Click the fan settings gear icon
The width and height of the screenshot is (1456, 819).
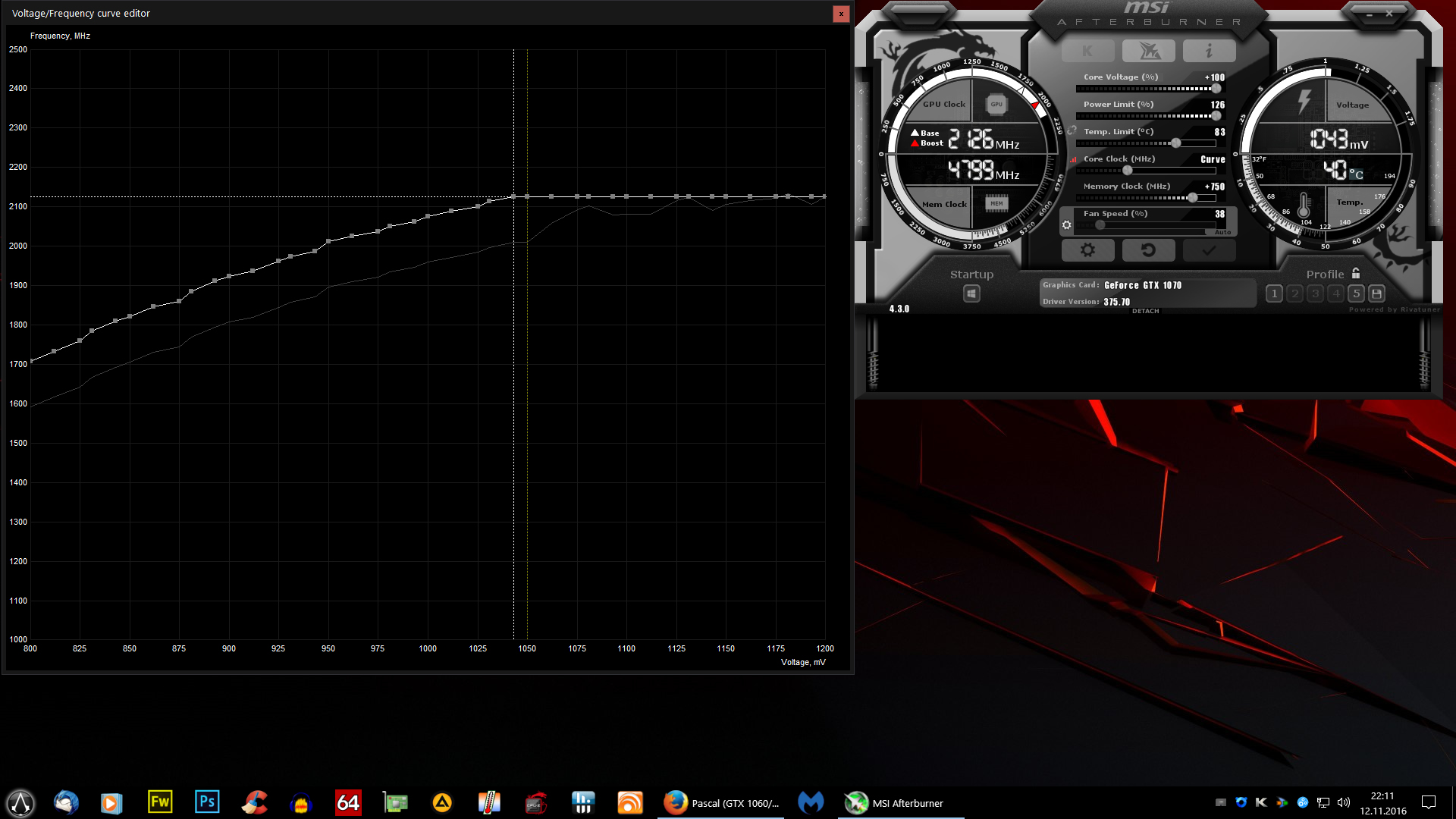(x=1066, y=225)
